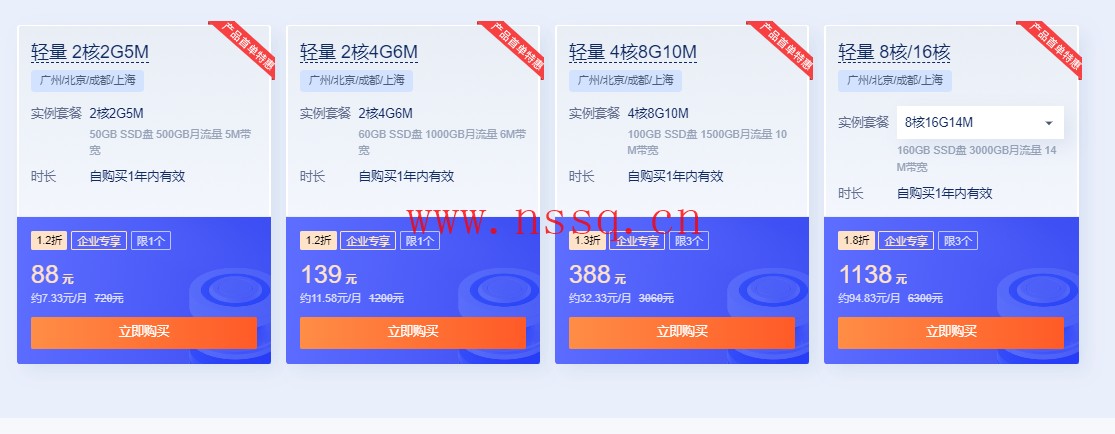Viewport: 1115px width, 434px height.
Task: Click region tag on 轻量 4核8G10M card
Action: click(x=625, y=80)
